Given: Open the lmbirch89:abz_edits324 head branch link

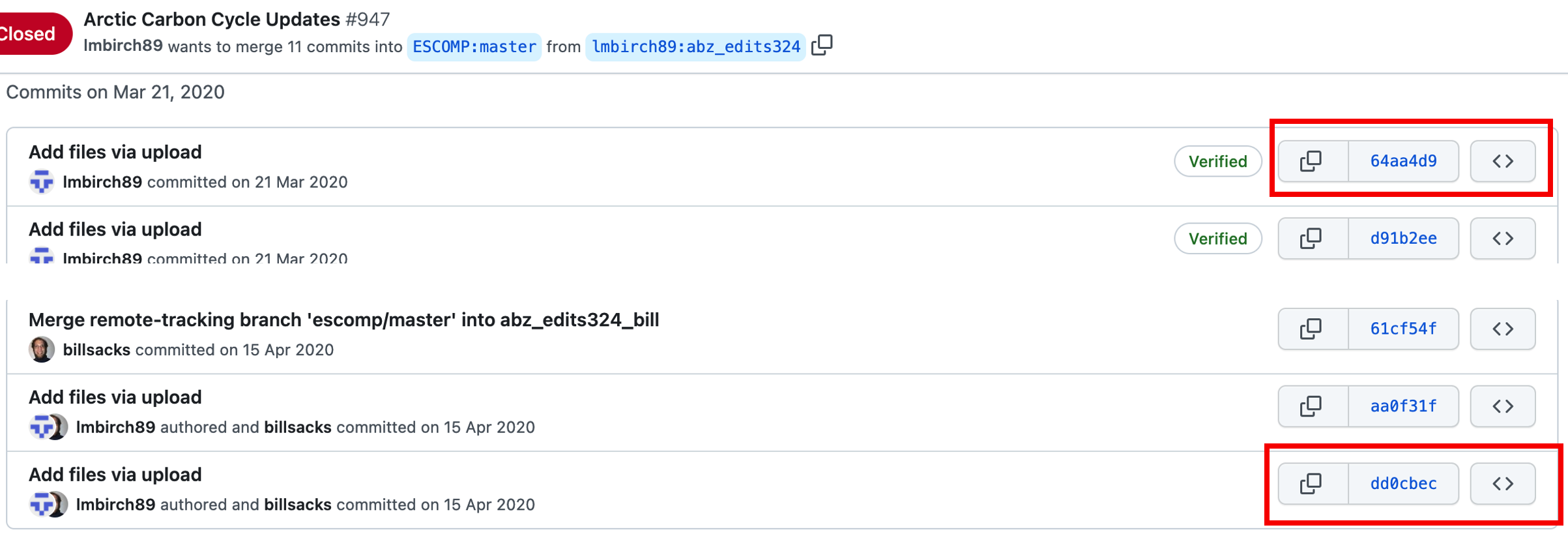Looking at the screenshot, I should coord(695,47).
